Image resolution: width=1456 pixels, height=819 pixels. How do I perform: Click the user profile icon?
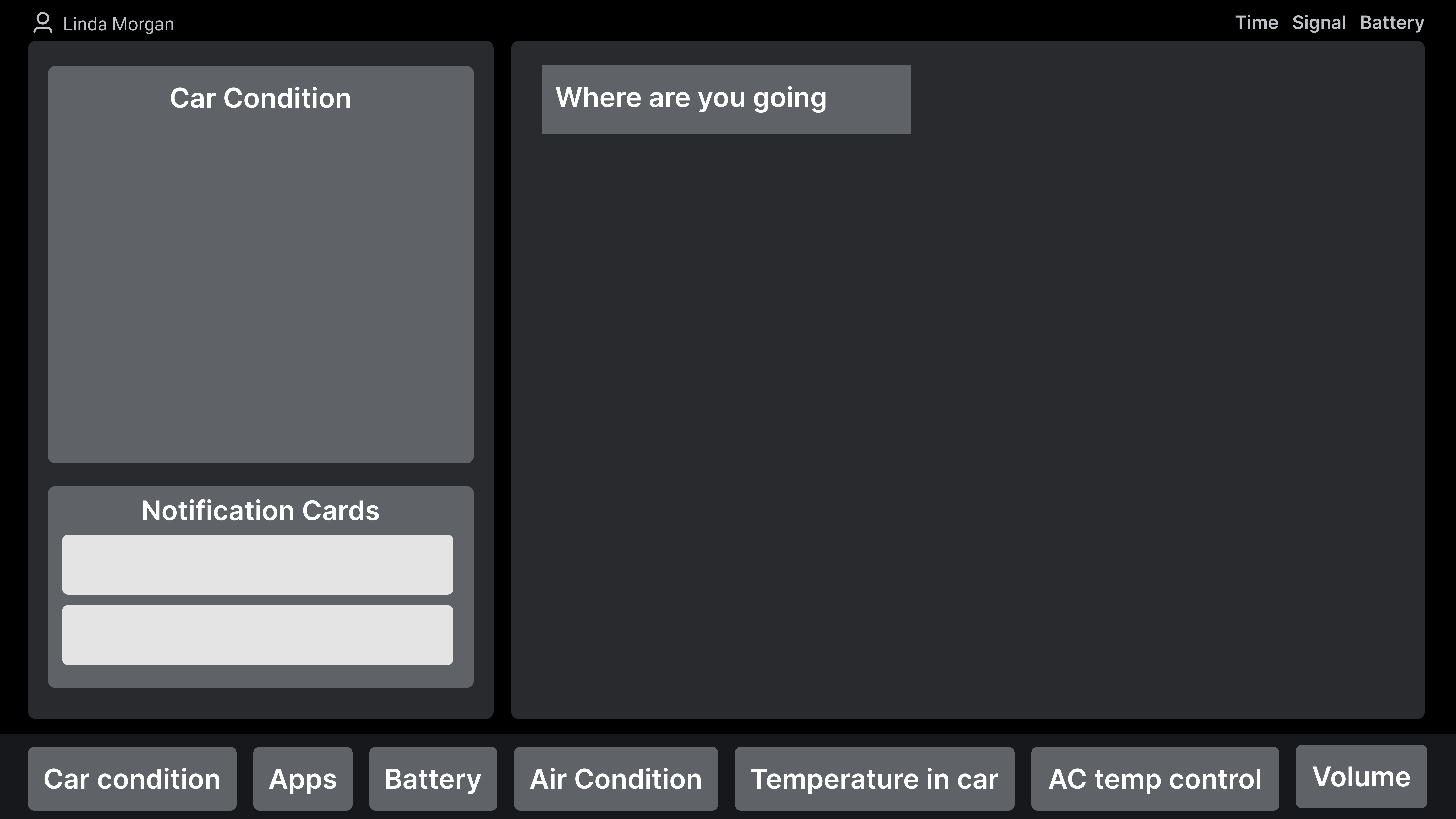tap(43, 22)
